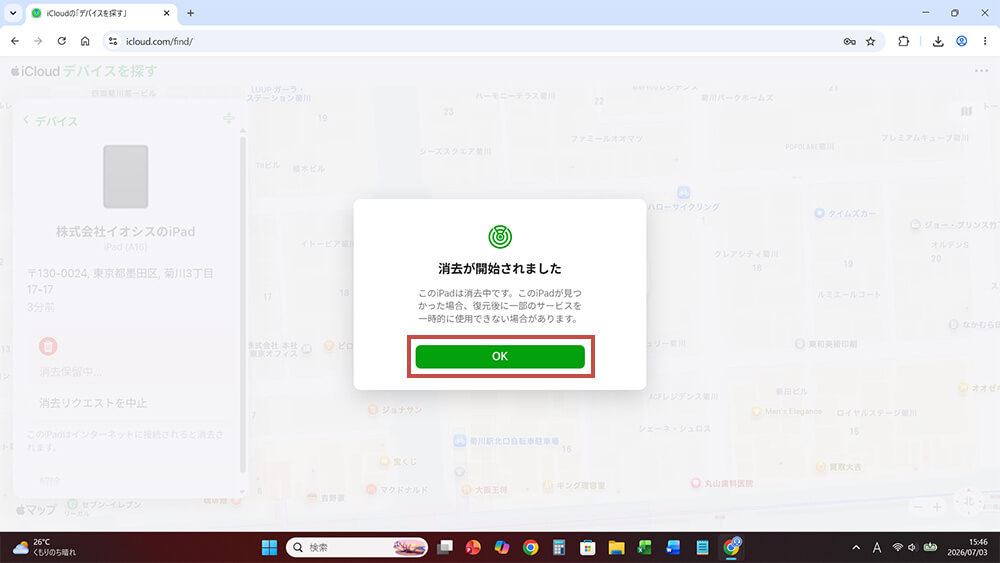
Task: Go to the browser home page
Action: pos(85,41)
